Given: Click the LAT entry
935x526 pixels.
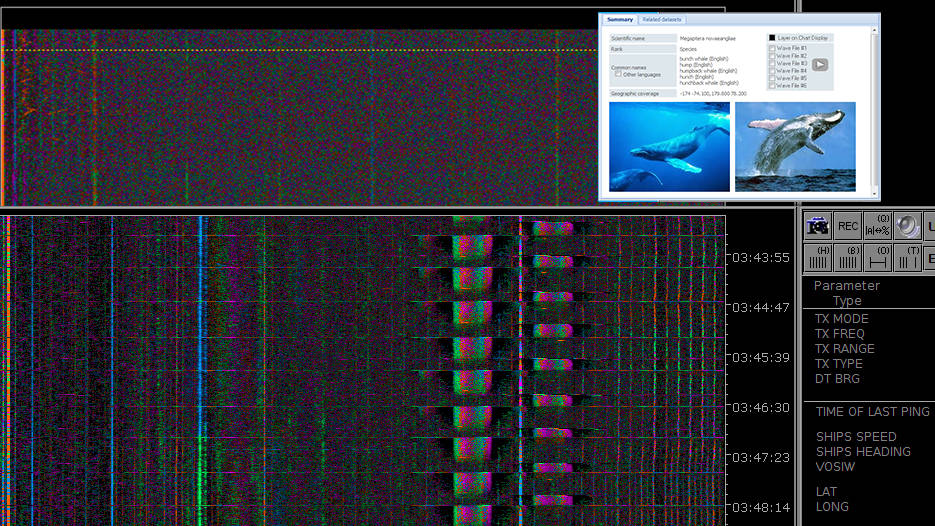Looking at the screenshot, I should [826, 492].
